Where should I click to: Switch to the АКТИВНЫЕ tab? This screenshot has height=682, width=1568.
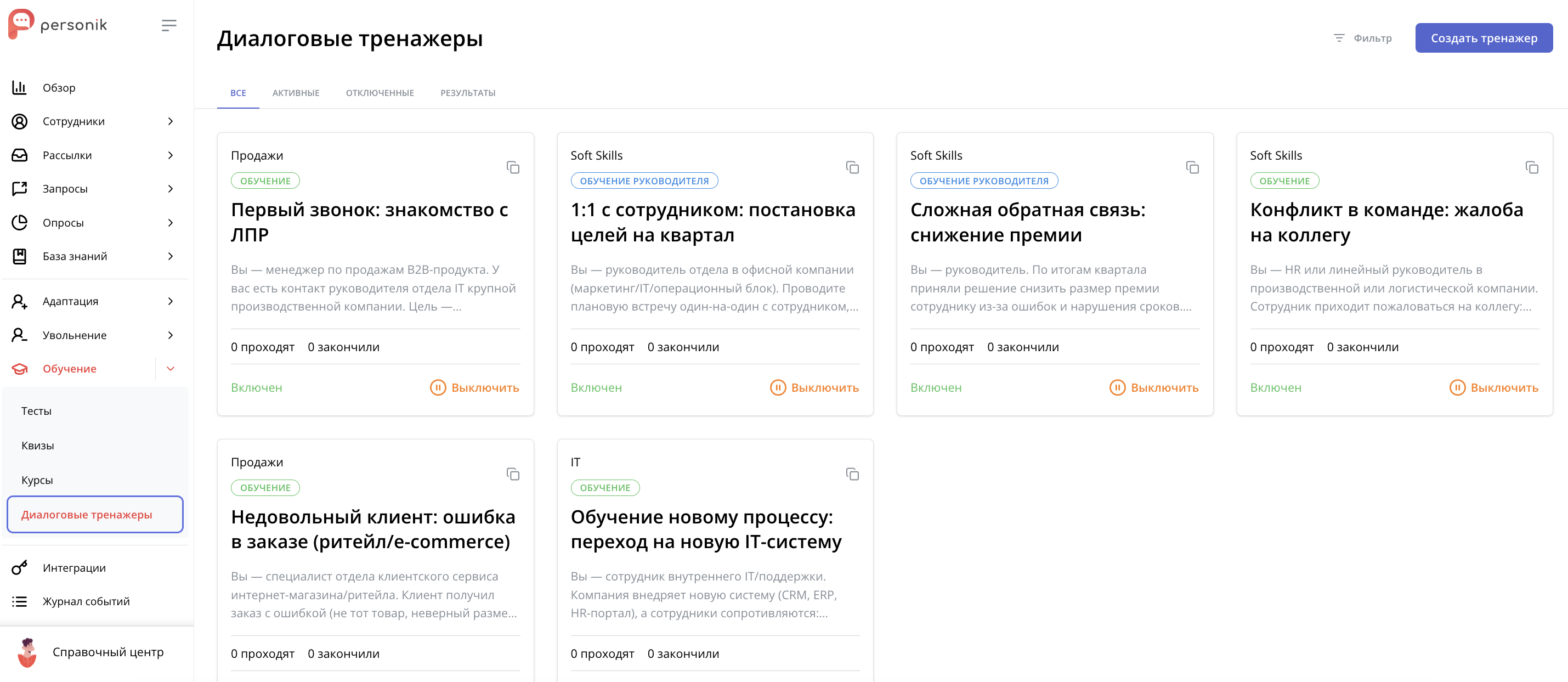coord(296,93)
